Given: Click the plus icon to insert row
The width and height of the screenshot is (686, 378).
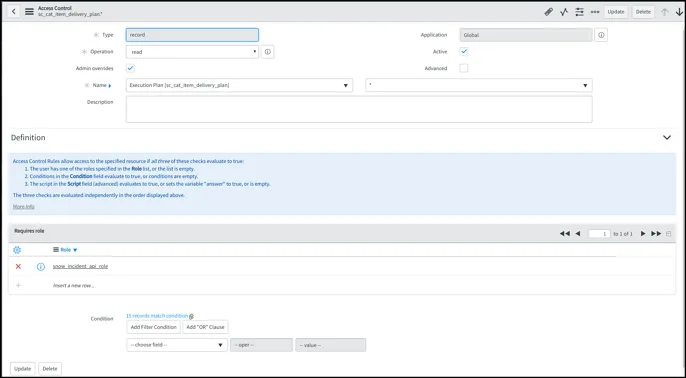Looking at the screenshot, I should [x=18, y=285].
